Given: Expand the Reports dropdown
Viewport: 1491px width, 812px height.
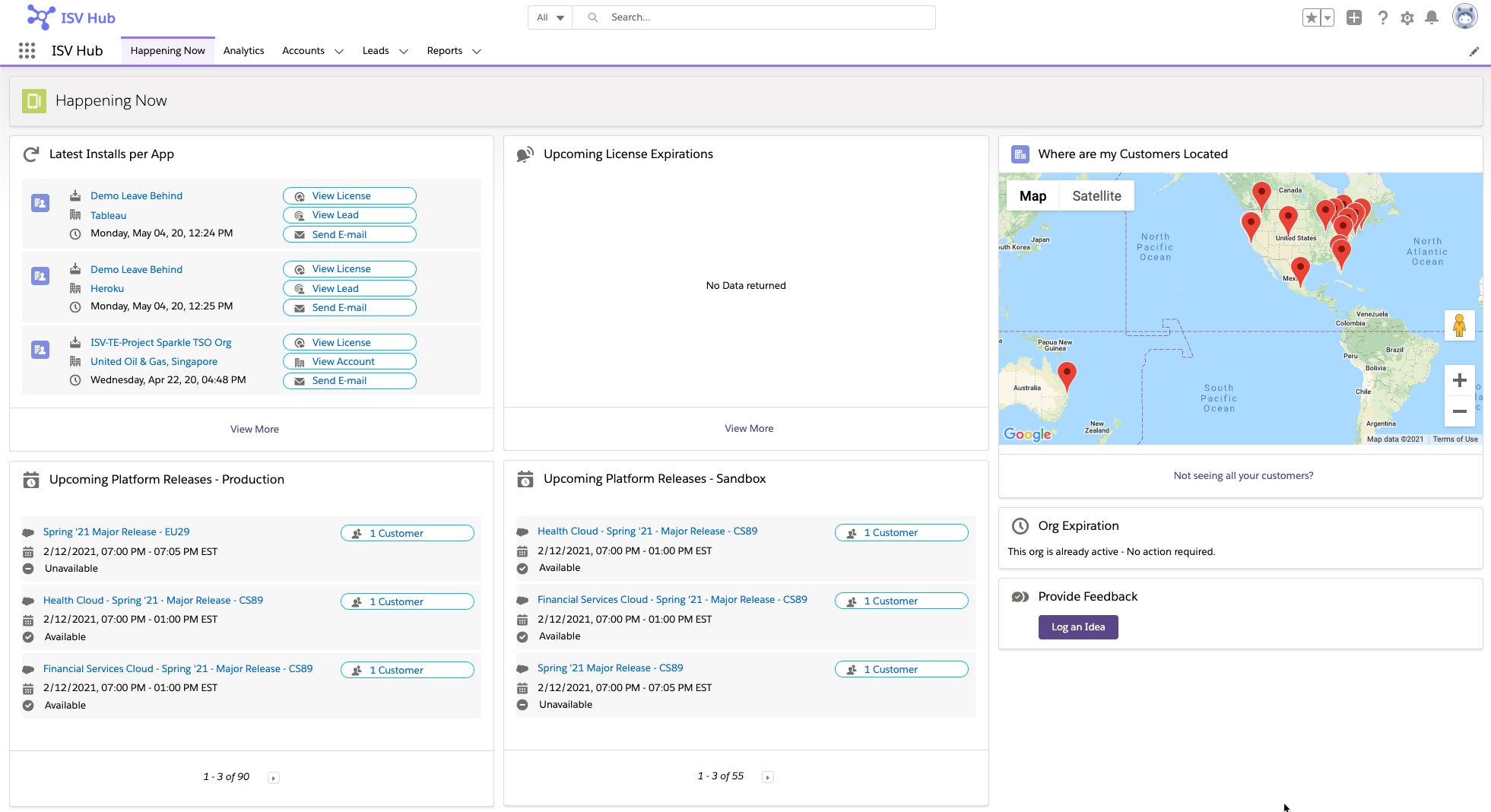Looking at the screenshot, I should [x=477, y=52].
